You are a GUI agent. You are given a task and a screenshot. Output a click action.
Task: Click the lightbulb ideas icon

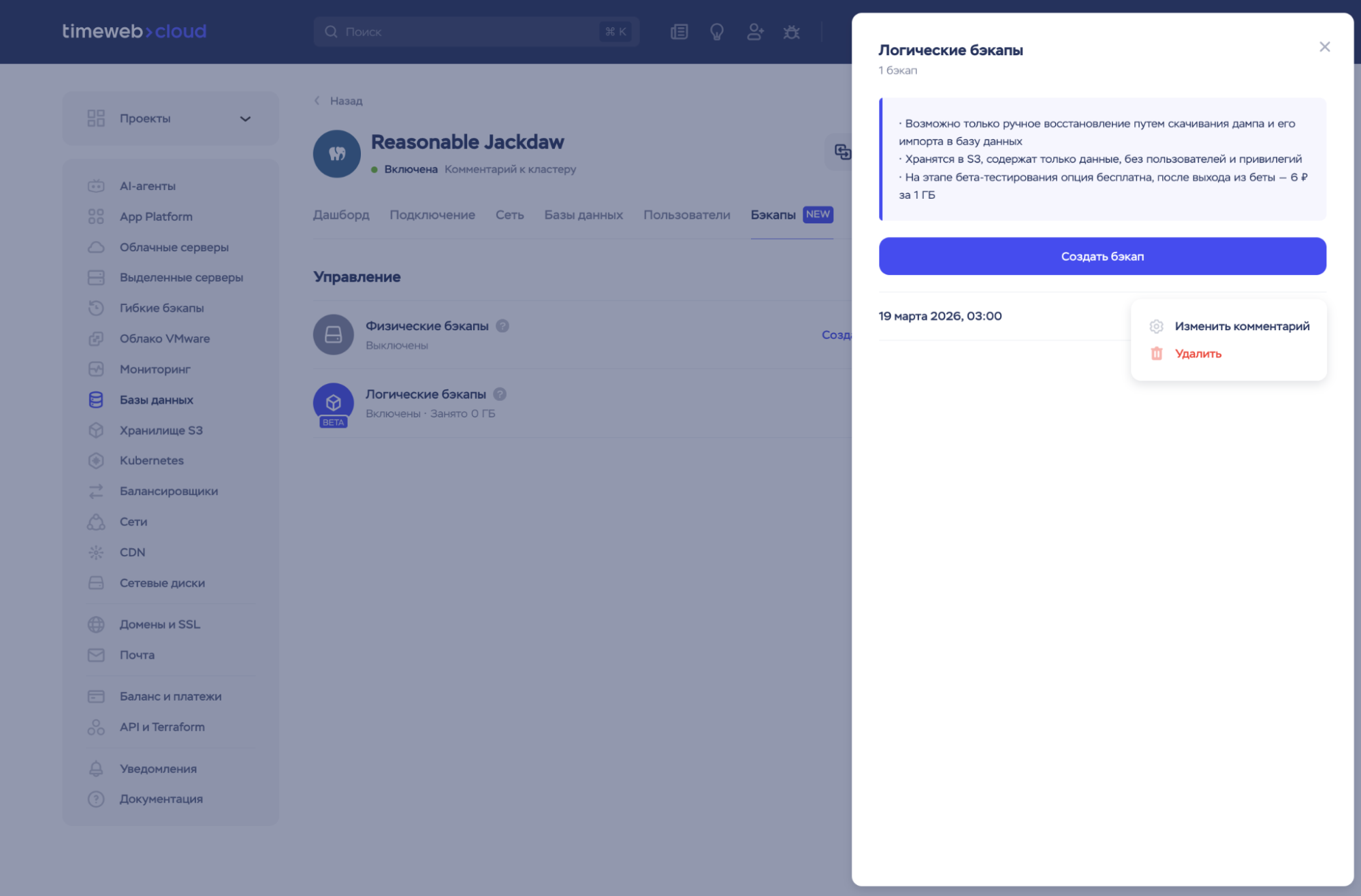tap(716, 32)
